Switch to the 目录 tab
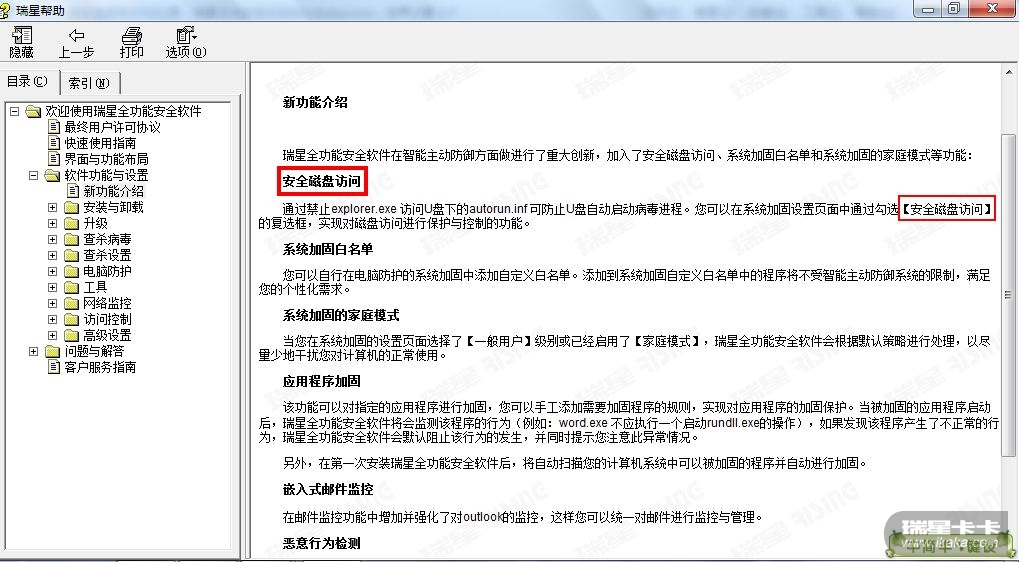This screenshot has height=562, width=1019. point(28,81)
